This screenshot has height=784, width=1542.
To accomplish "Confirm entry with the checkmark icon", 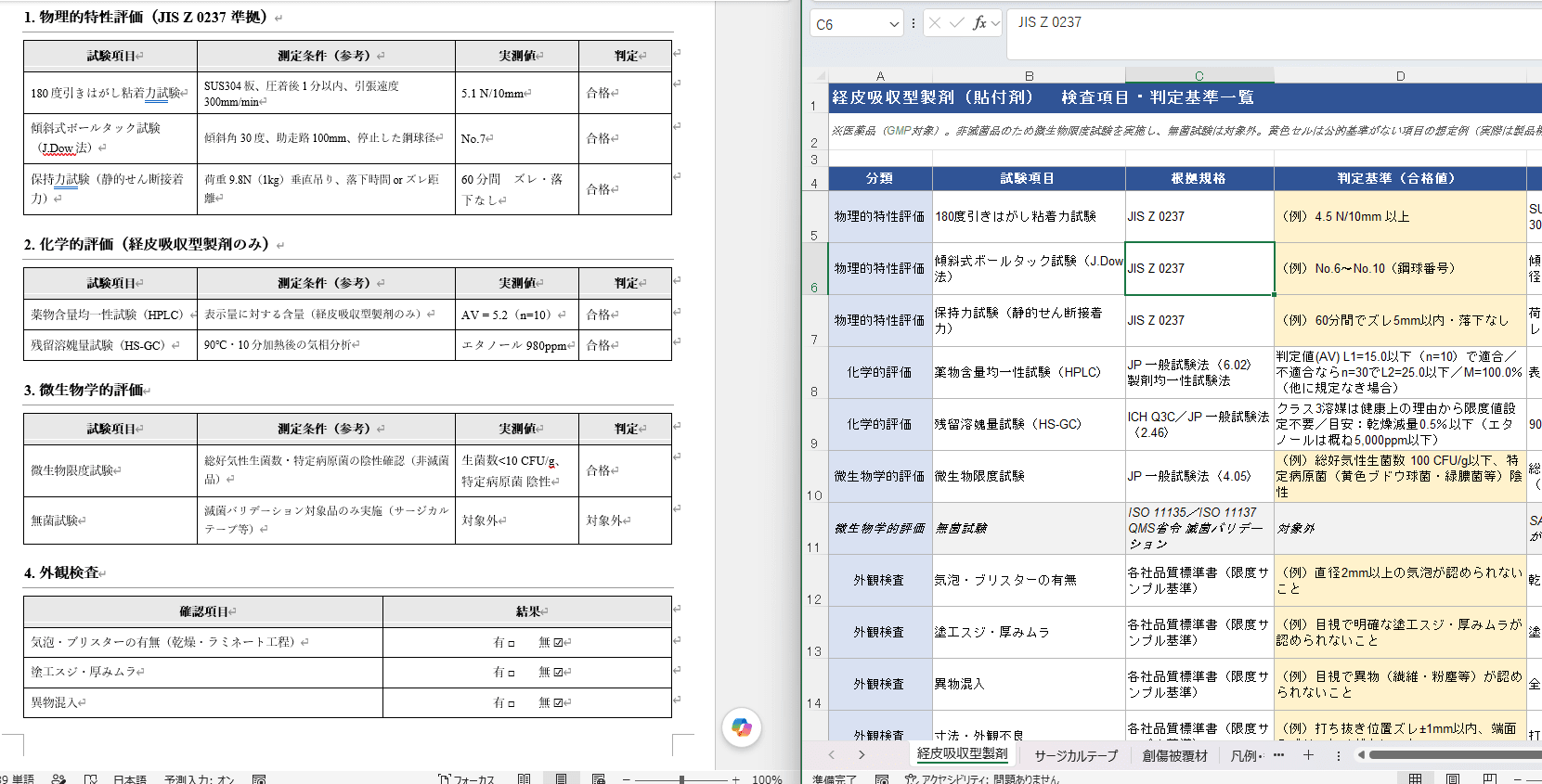I will coord(957,23).
